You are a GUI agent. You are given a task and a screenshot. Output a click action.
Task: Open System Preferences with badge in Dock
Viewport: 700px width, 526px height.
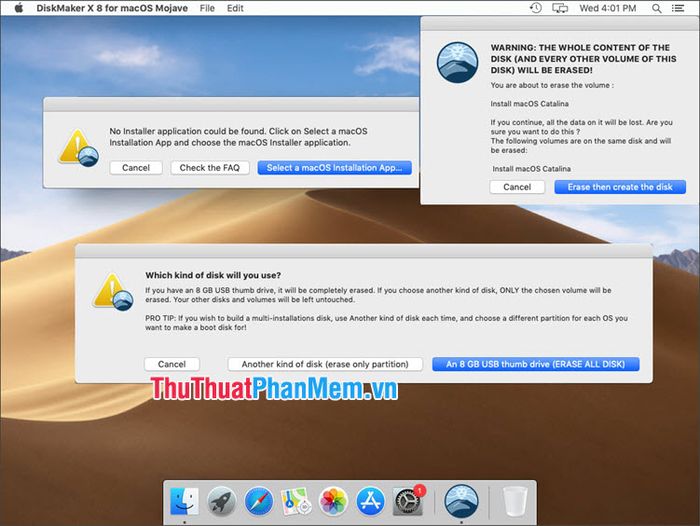pyautogui.click(x=408, y=501)
